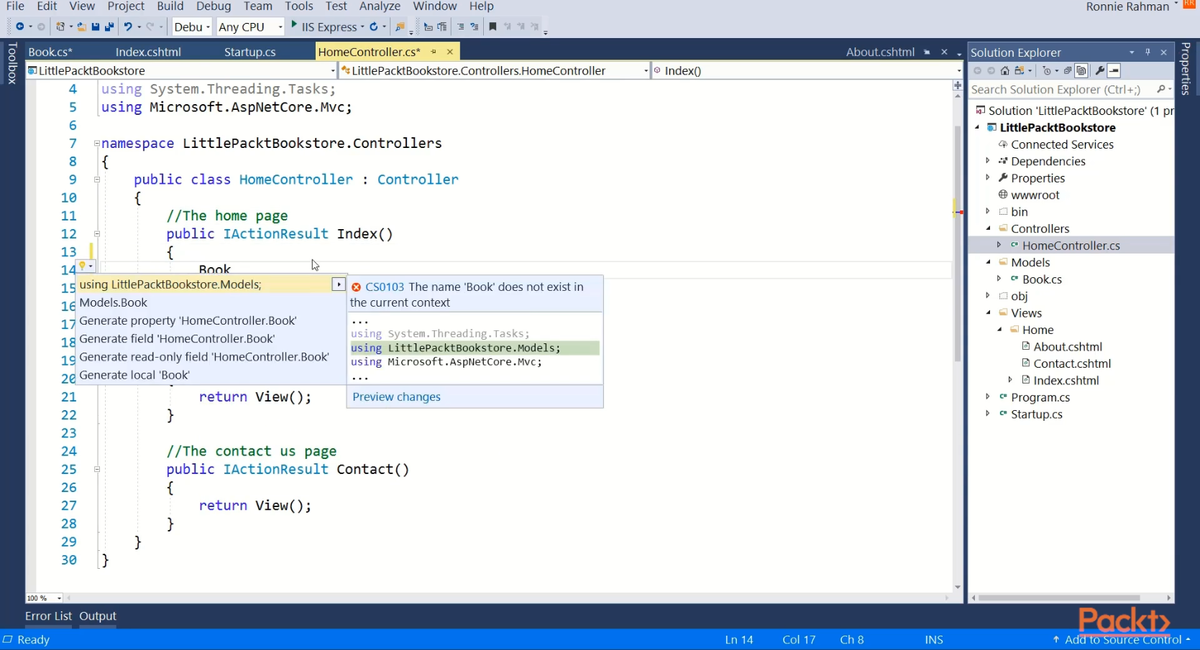This screenshot has height=650, width=1200.
Task: Expand the Dependencies node
Action: [x=988, y=161]
